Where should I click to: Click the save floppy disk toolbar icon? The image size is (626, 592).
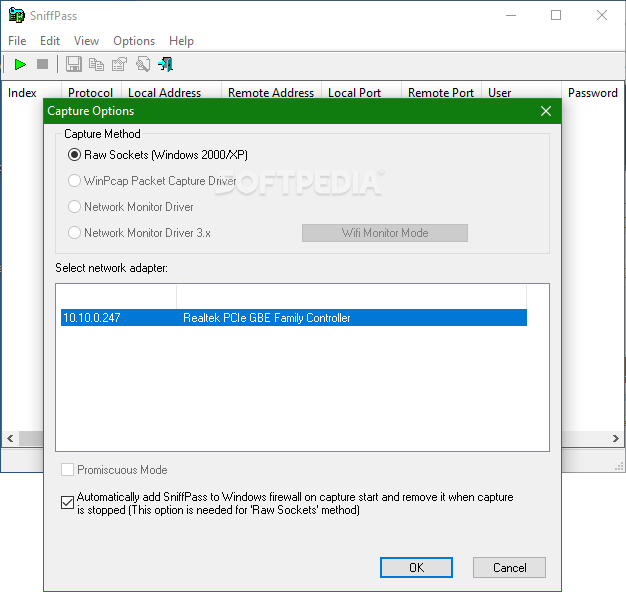(x=73, y=64)
